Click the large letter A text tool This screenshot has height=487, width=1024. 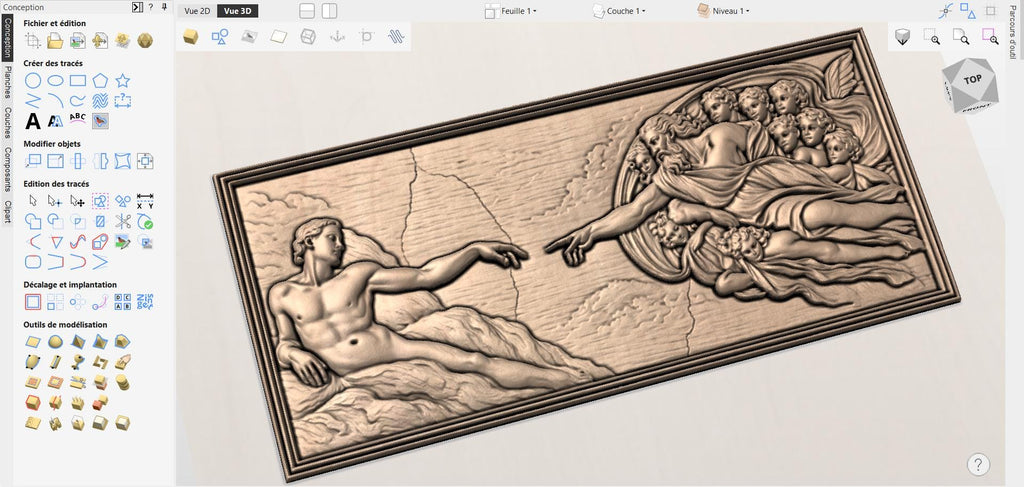tap(33, 121)
